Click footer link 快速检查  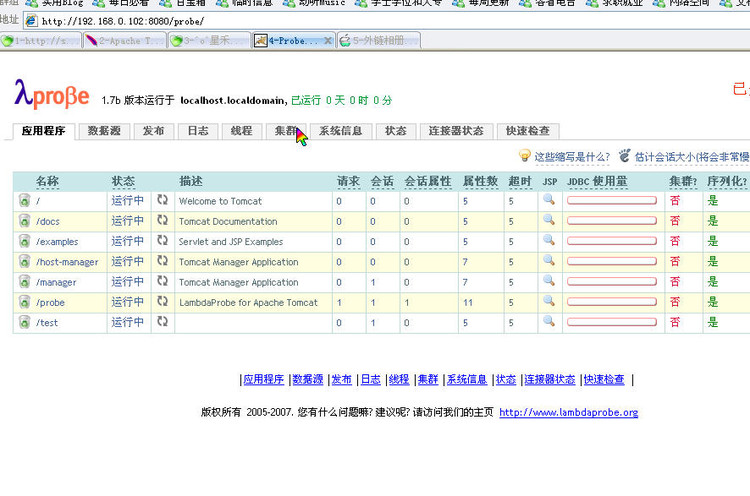pos(604,380)
